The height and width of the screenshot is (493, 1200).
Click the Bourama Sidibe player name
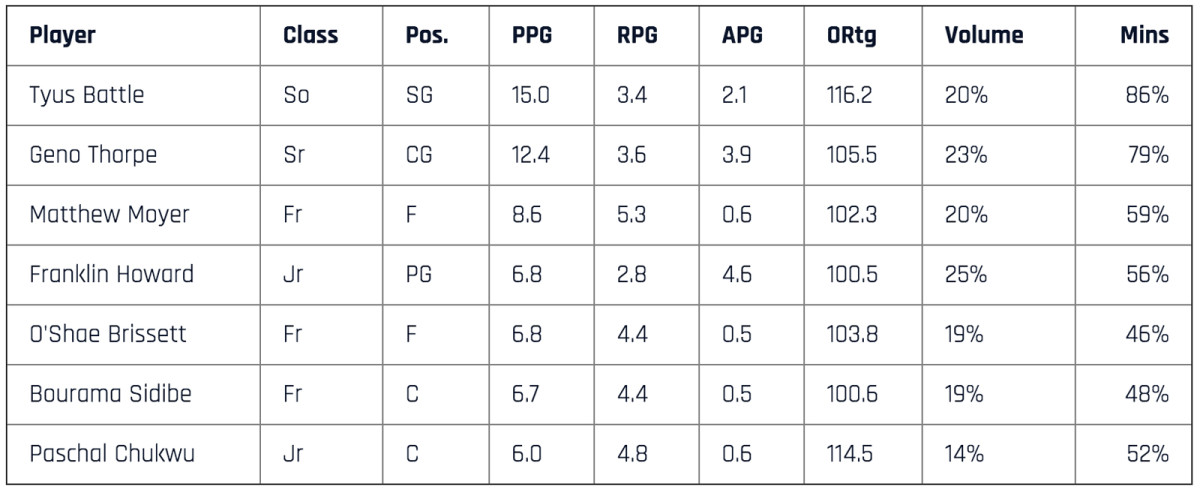pos(110,394)
